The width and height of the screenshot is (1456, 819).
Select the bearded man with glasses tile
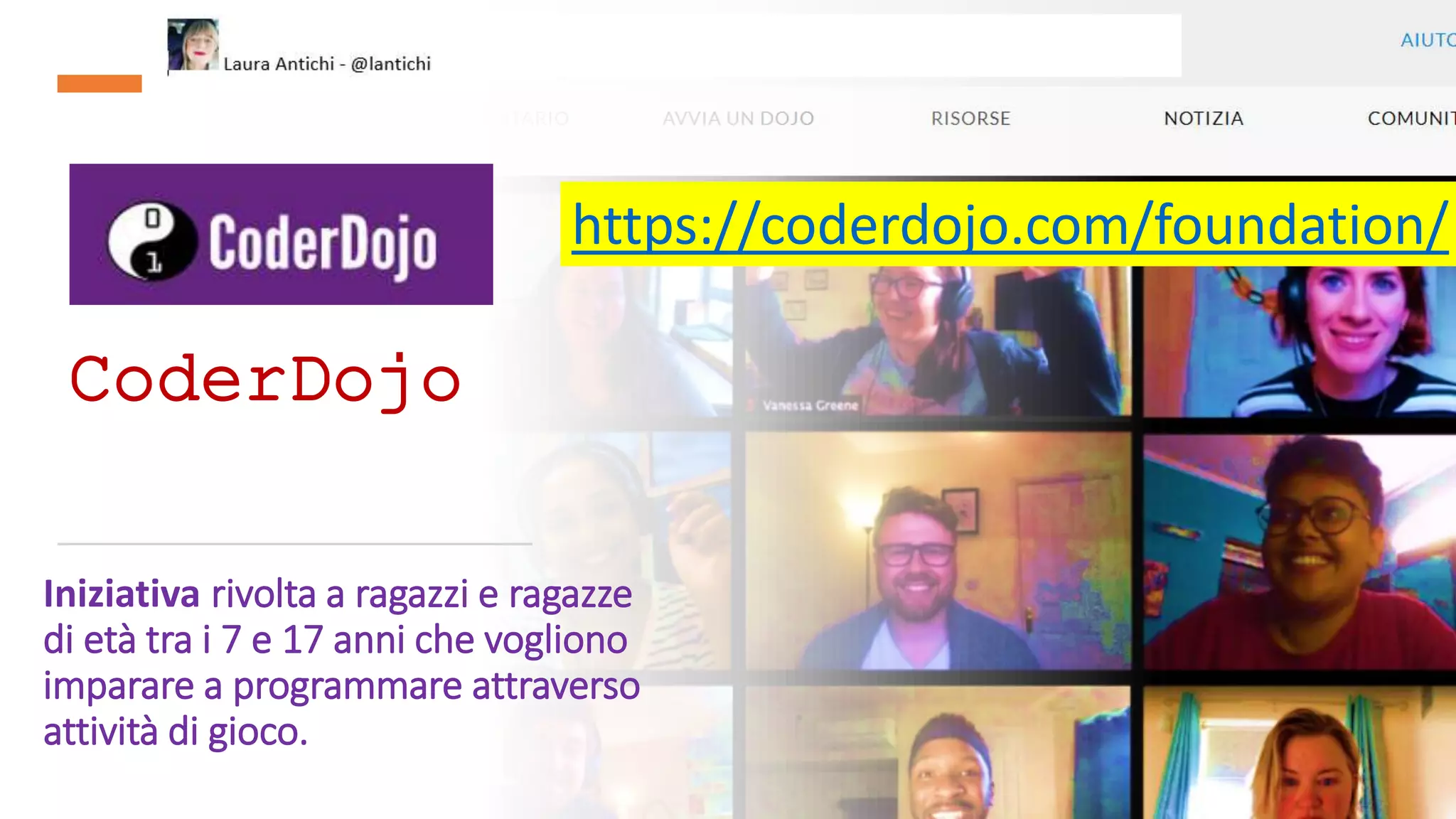click(937, 551)
